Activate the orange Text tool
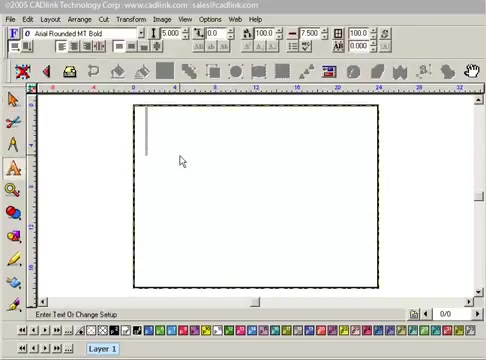Viewport: 486px width, 360px height. click(13, 168)
